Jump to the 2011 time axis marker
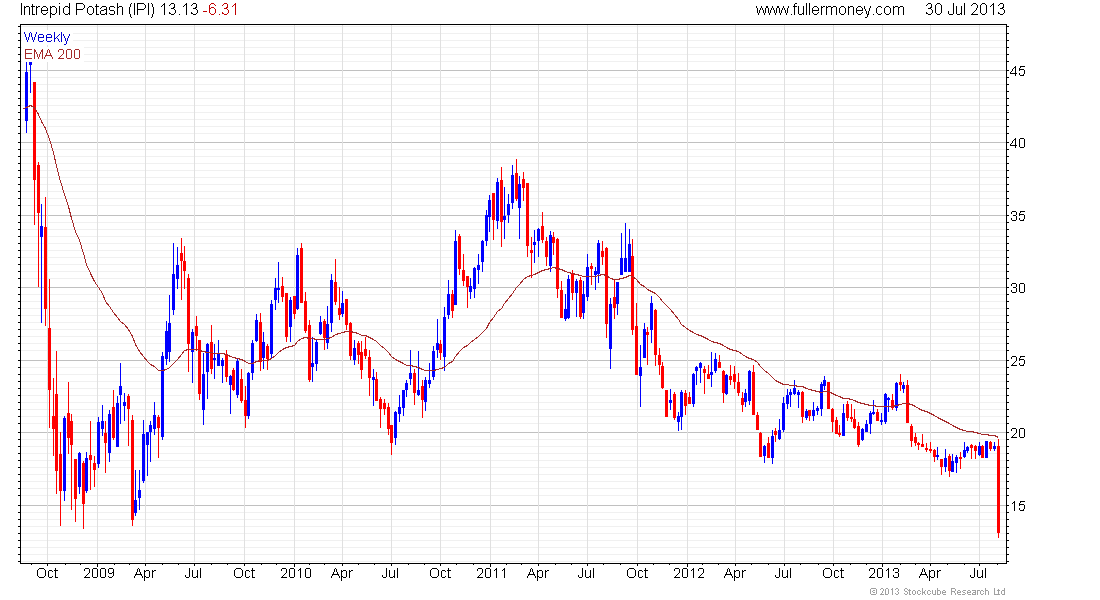Image resolution: width=1100 pixels, height=600 pixels. (490, 574)
